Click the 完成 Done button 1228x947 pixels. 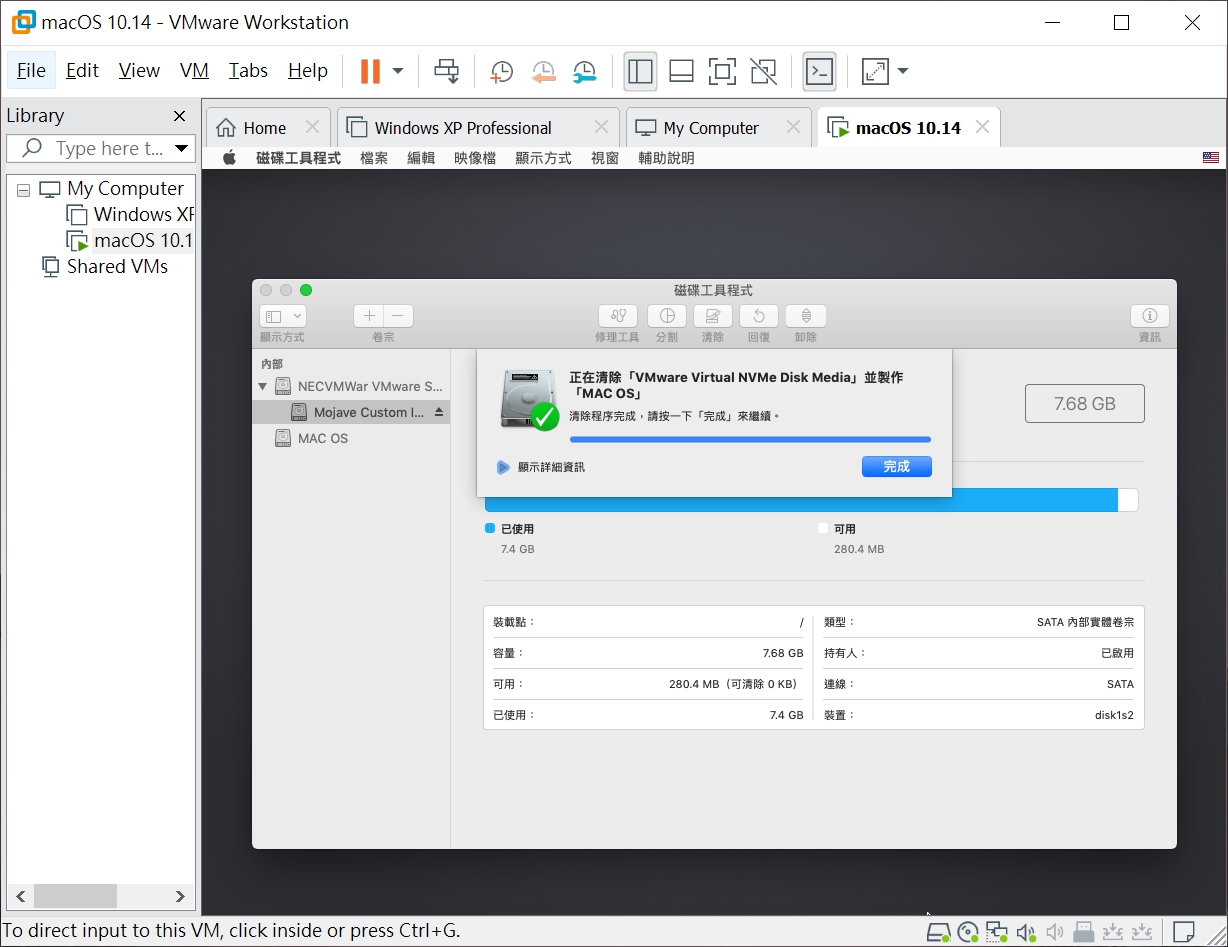pyautogui.click(x=897, y=467)
